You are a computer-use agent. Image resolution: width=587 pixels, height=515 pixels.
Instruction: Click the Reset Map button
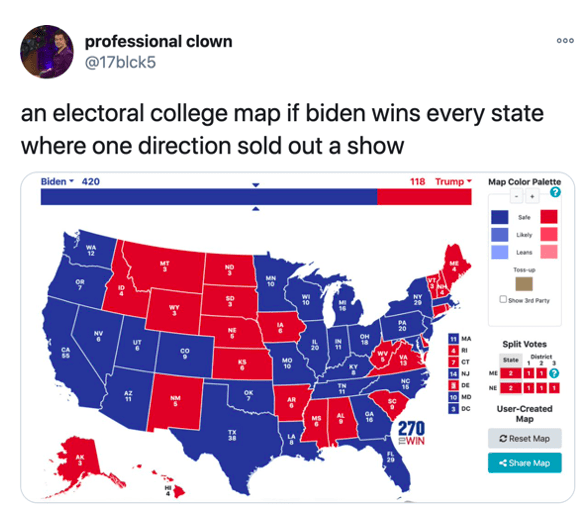(x=524, y=438)
